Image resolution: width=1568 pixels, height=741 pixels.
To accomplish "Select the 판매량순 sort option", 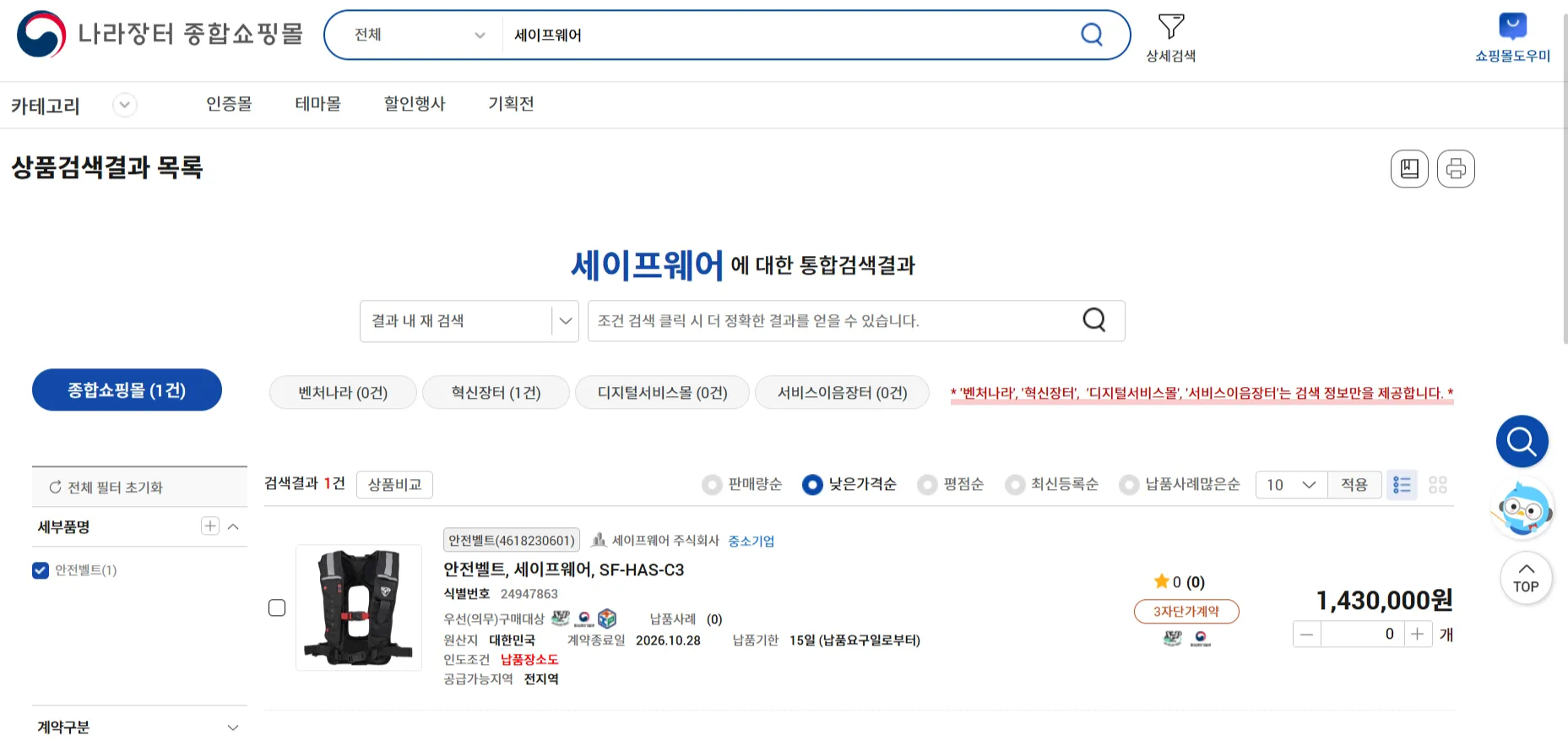I will (742, 484).
